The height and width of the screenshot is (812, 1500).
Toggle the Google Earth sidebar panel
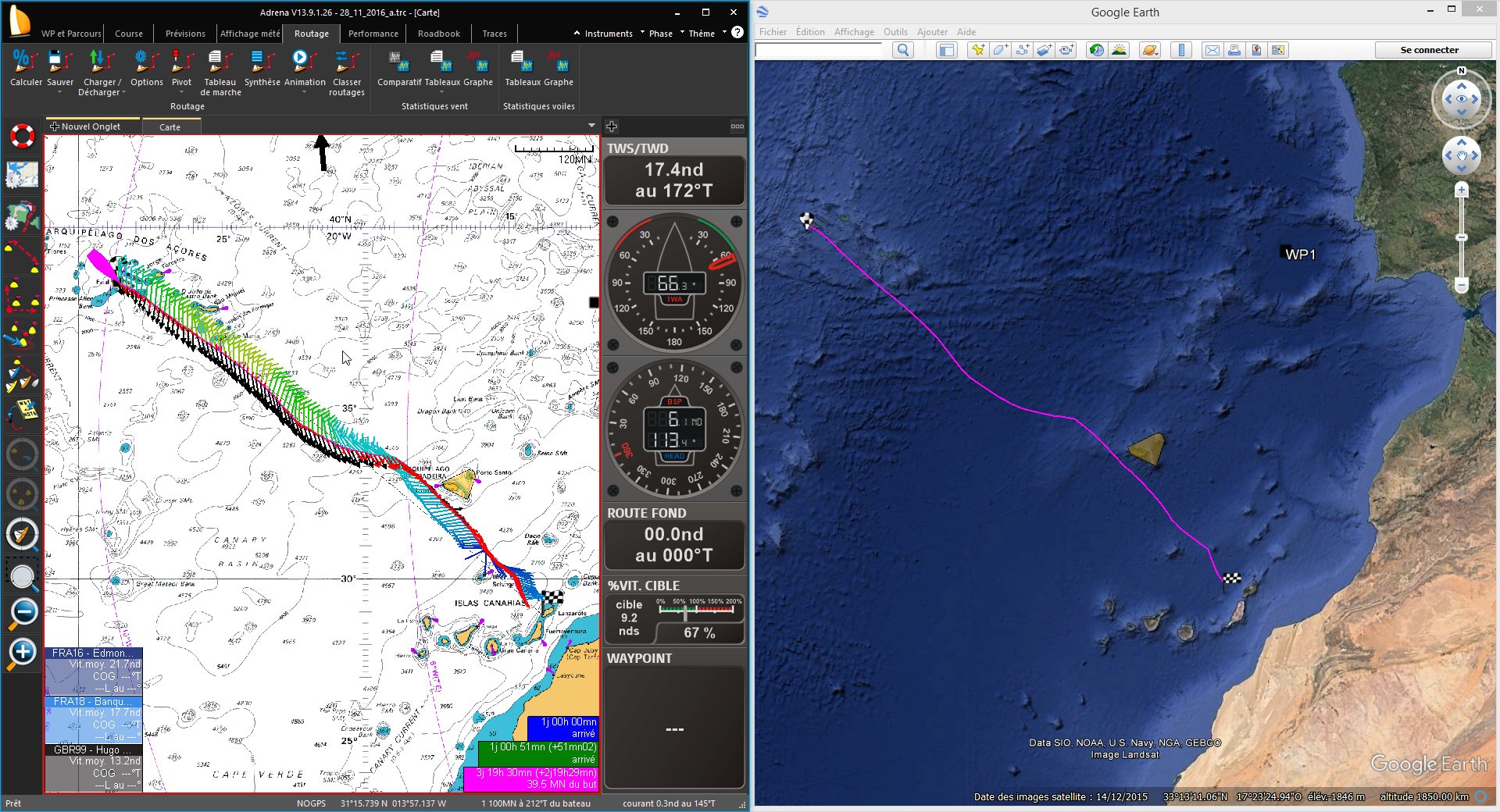(947, 50)
